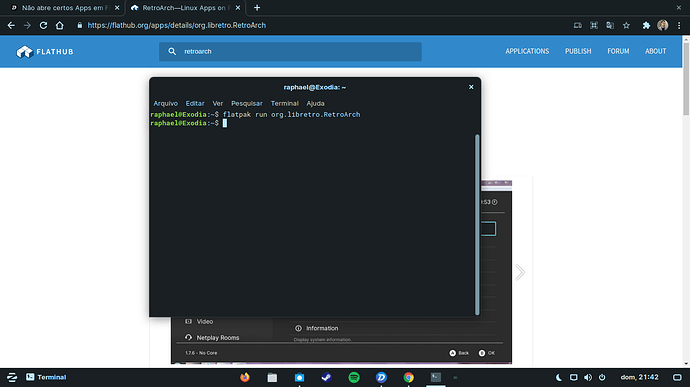Open the Zorin start menu
Viewport: 690px width, 387px height.
coord(12,377)
